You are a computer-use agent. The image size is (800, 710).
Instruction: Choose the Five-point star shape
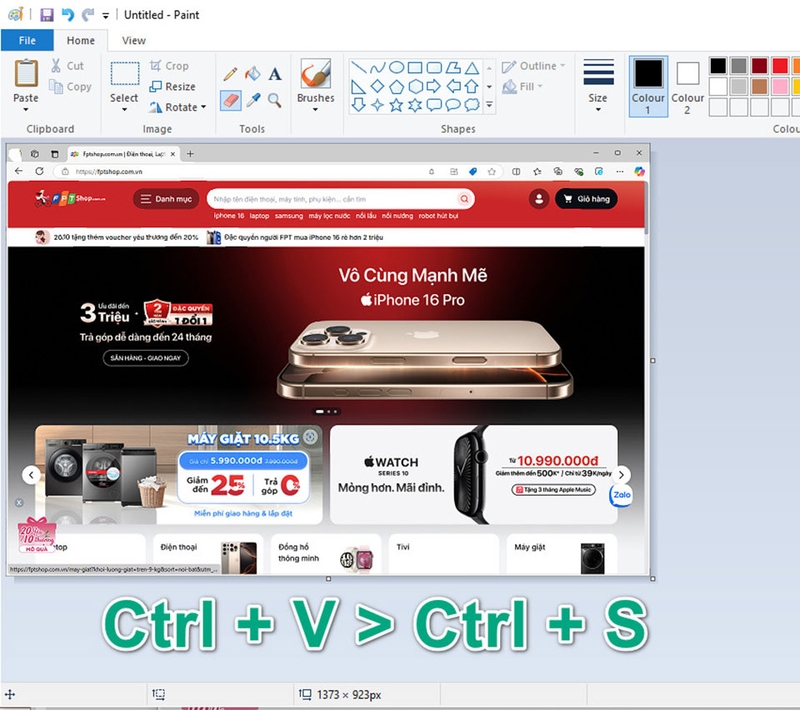[396, 105]
